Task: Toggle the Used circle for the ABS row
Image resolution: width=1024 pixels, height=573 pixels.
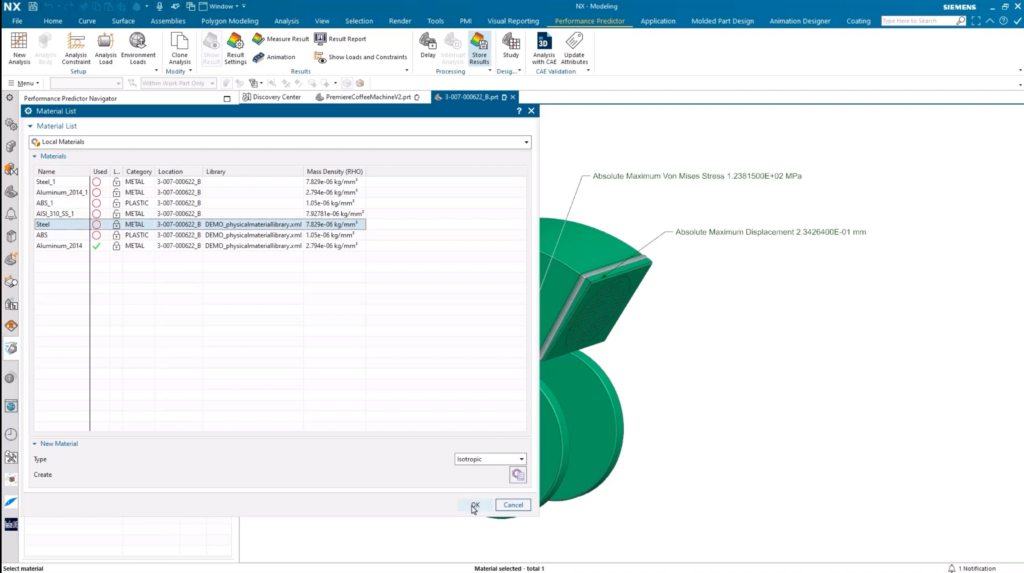Action: point(97,235)
